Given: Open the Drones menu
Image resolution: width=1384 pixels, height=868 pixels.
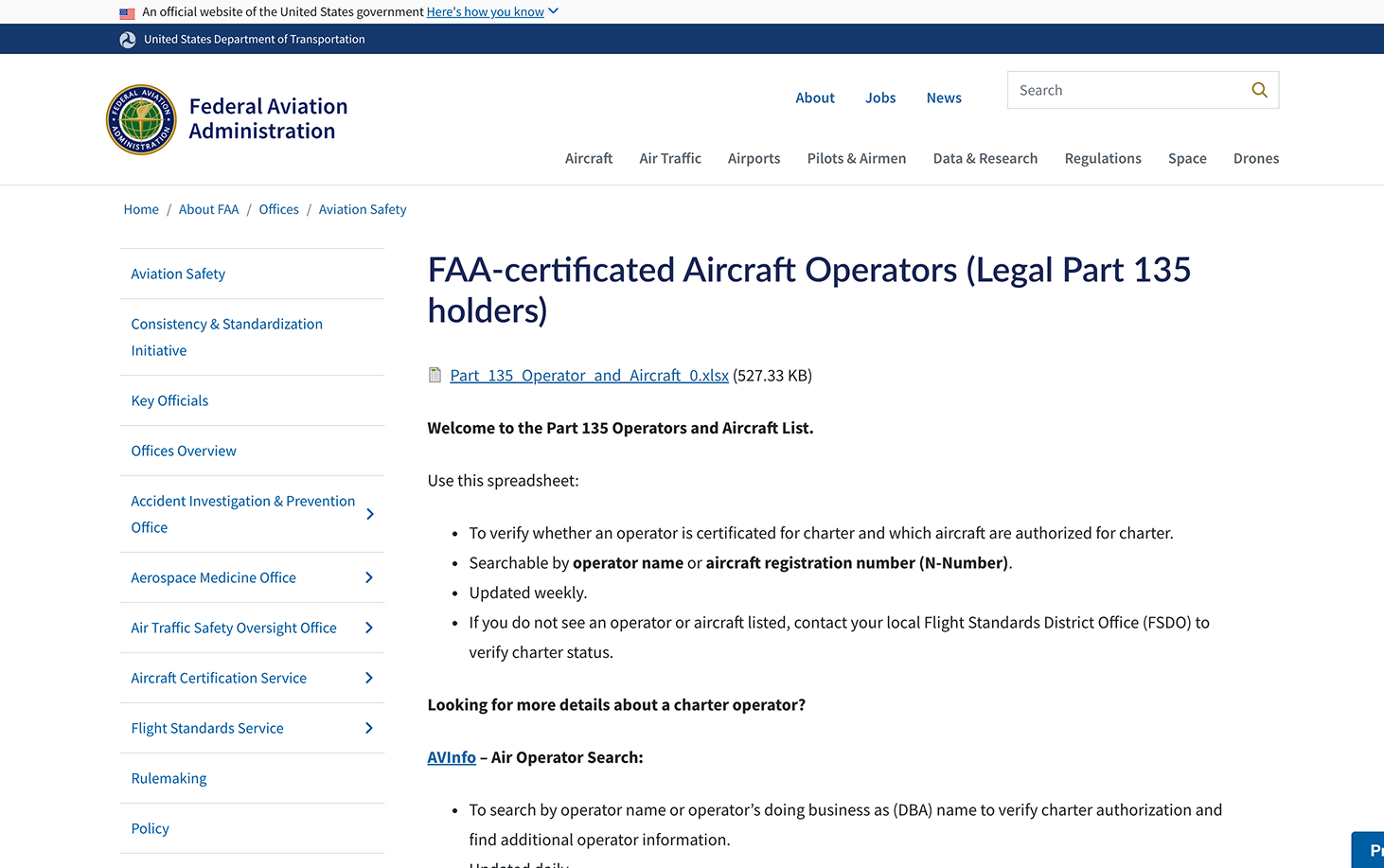Looking at the screenshot, I should pos(1256,158).
